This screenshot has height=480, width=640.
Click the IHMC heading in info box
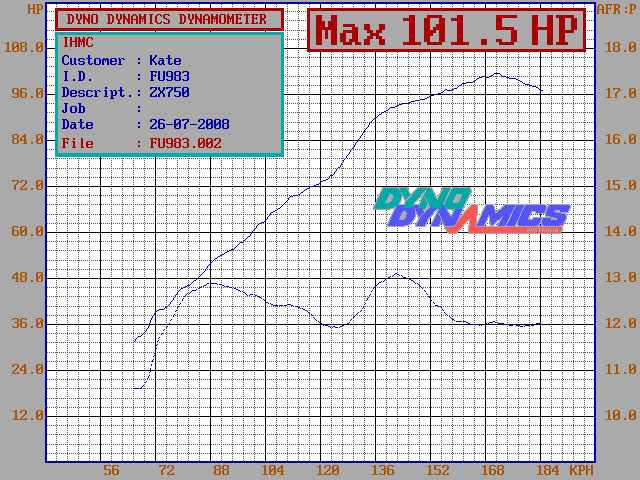[78, 42]
